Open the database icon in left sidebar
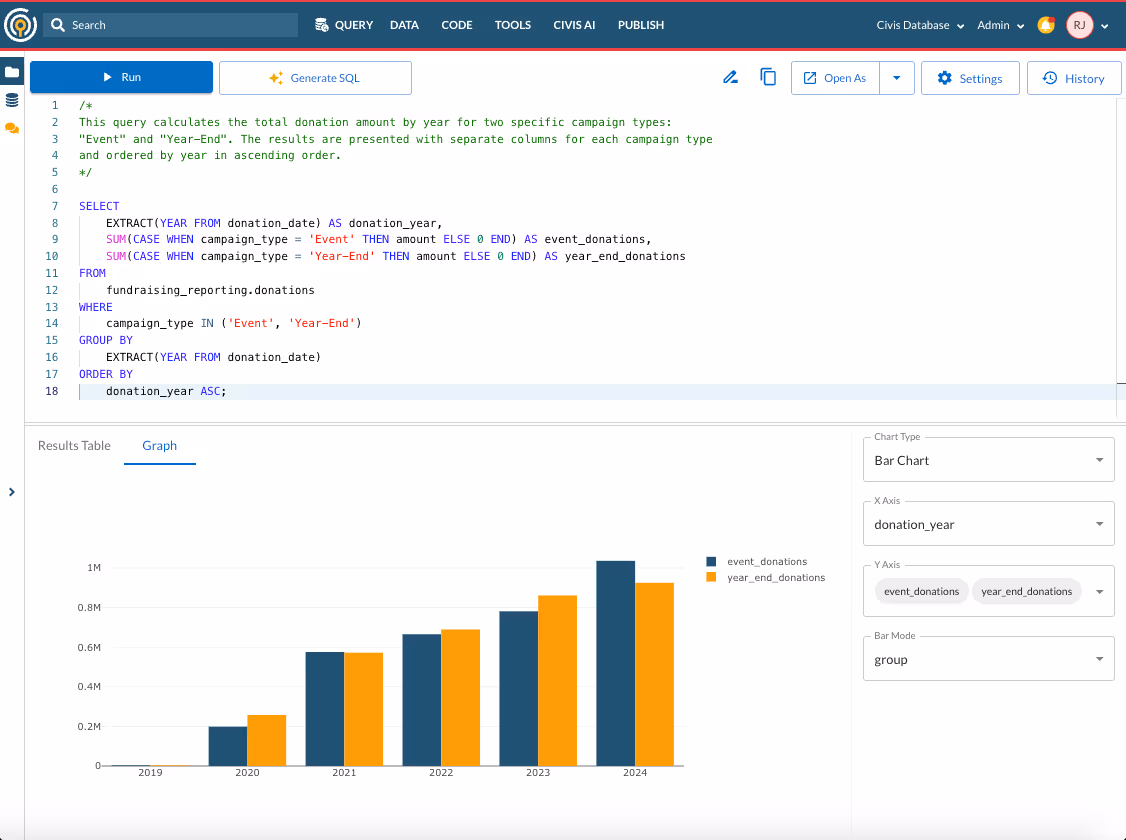1126x840 pixels. pyautogui.click(x=12, y=100)
